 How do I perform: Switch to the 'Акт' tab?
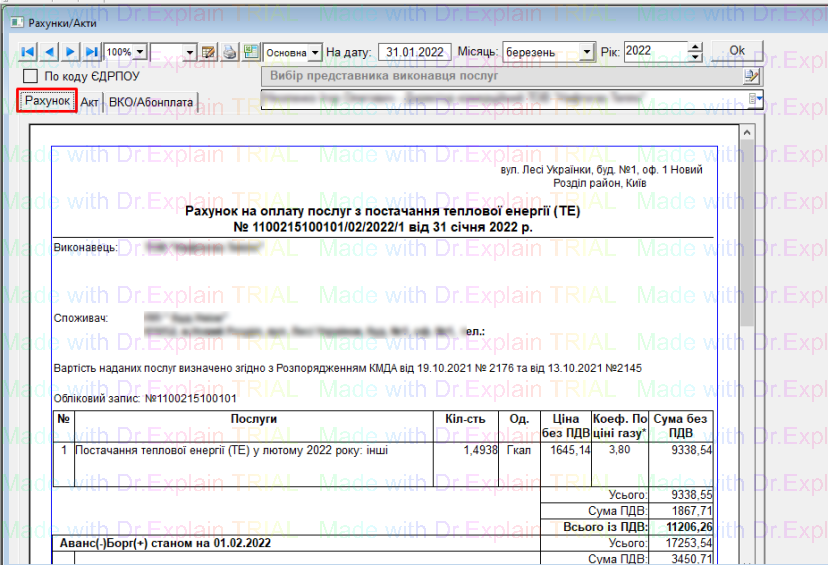(x=90, y=102)
